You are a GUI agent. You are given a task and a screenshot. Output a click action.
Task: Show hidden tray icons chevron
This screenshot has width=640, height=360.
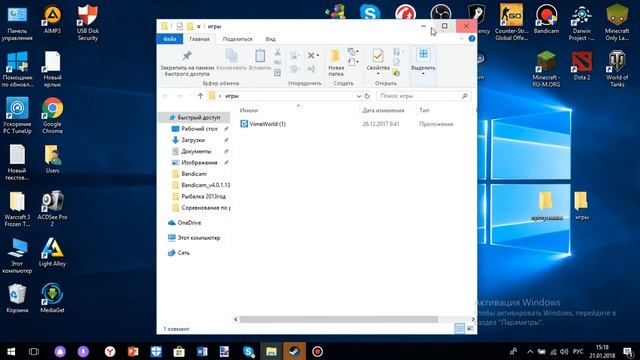click(x=530, y=351)
